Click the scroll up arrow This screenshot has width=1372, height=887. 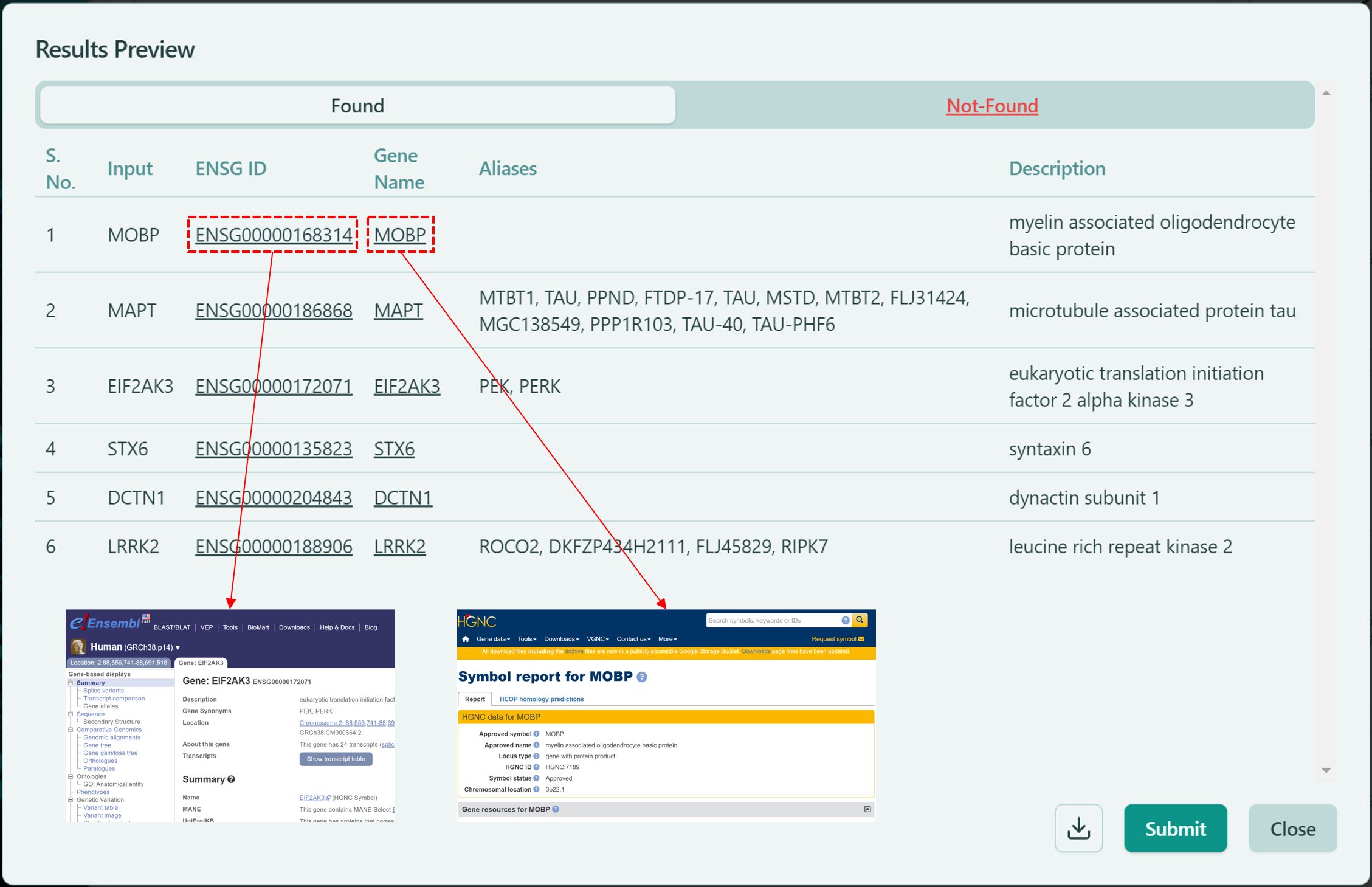[x=1326, y=93]
